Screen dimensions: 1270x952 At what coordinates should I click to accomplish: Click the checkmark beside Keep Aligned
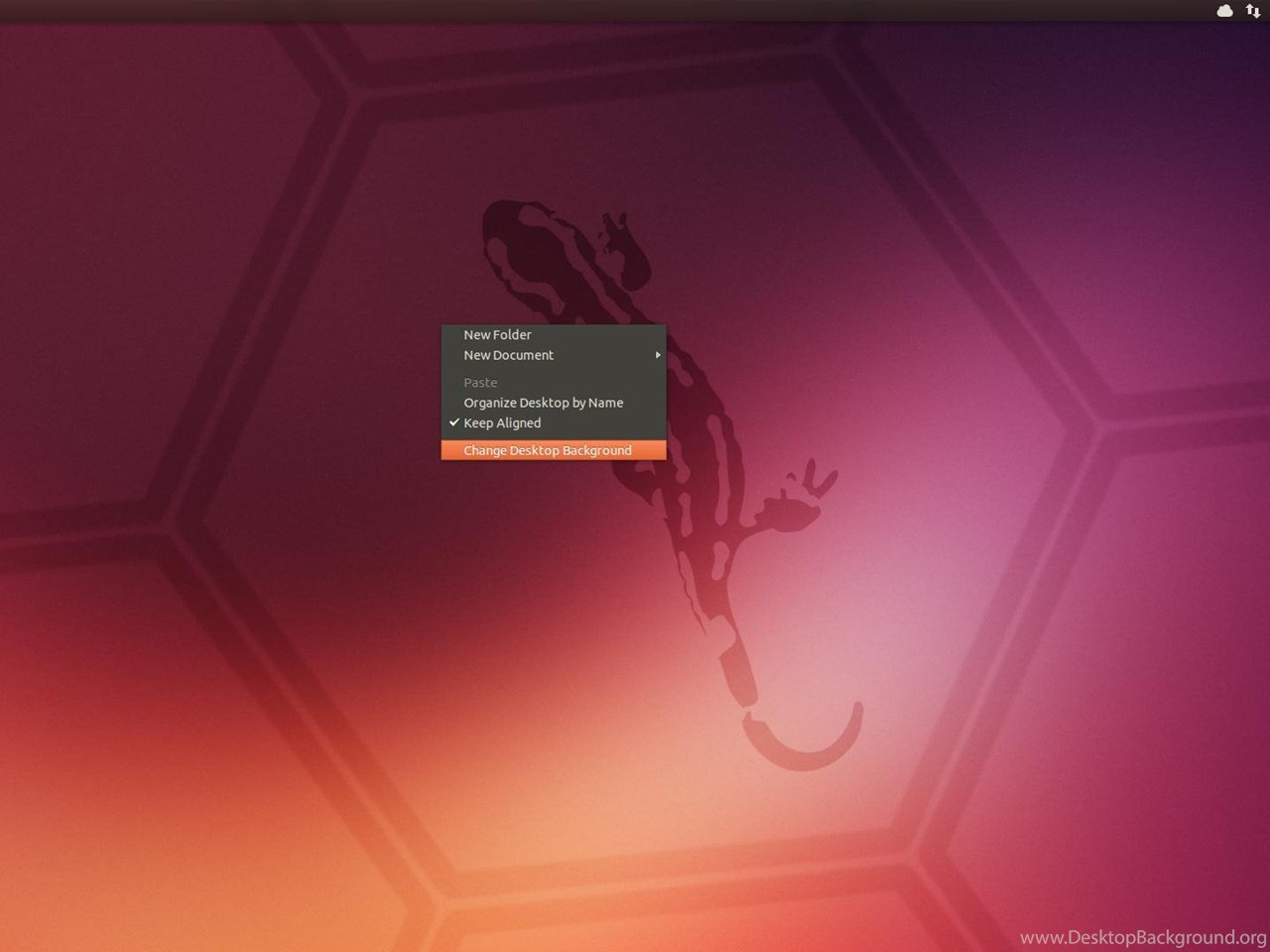(x=453, y=422)
